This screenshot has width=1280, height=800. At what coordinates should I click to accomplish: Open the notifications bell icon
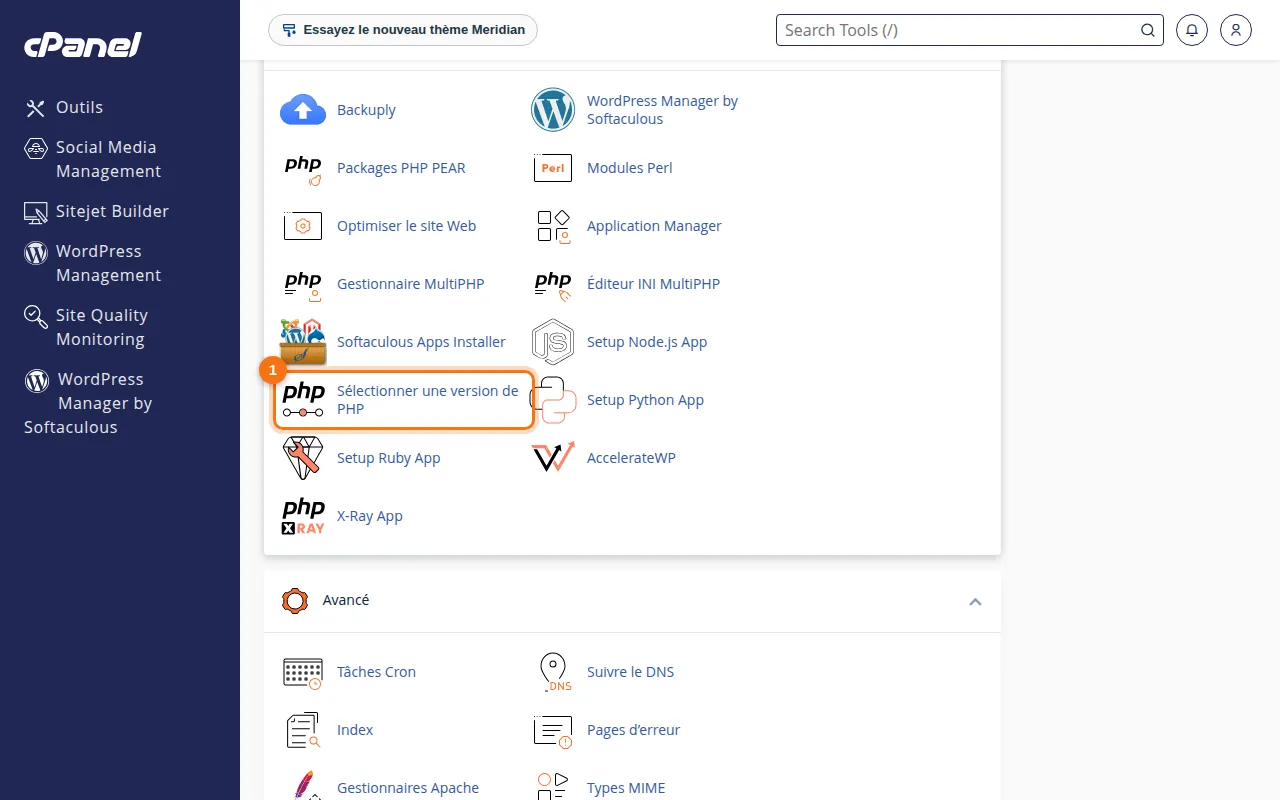coord(1191,30)
